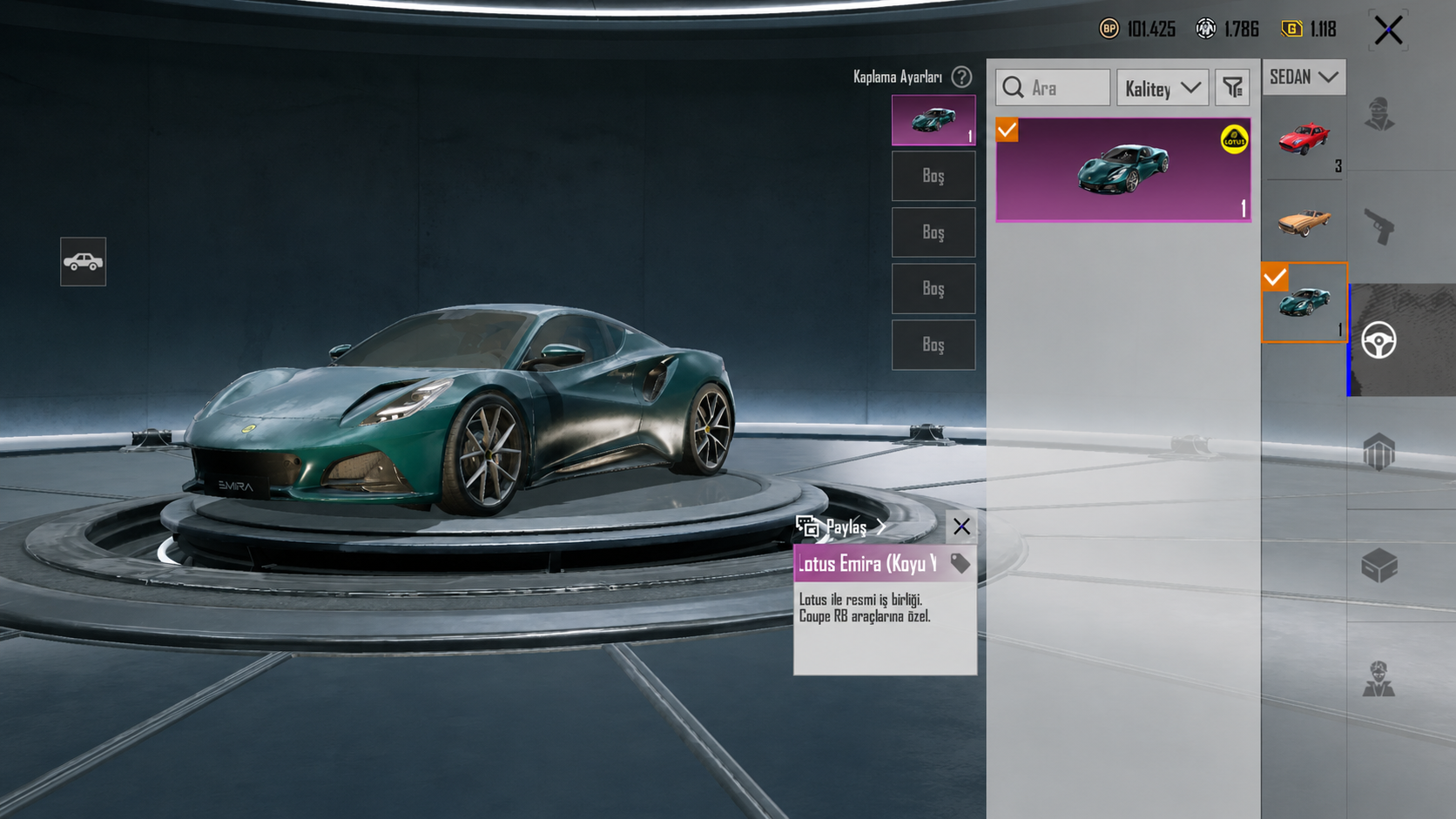Open the vehicle view icon on the left
This screenshot has width=1456, height=819.
click(83, 261)
